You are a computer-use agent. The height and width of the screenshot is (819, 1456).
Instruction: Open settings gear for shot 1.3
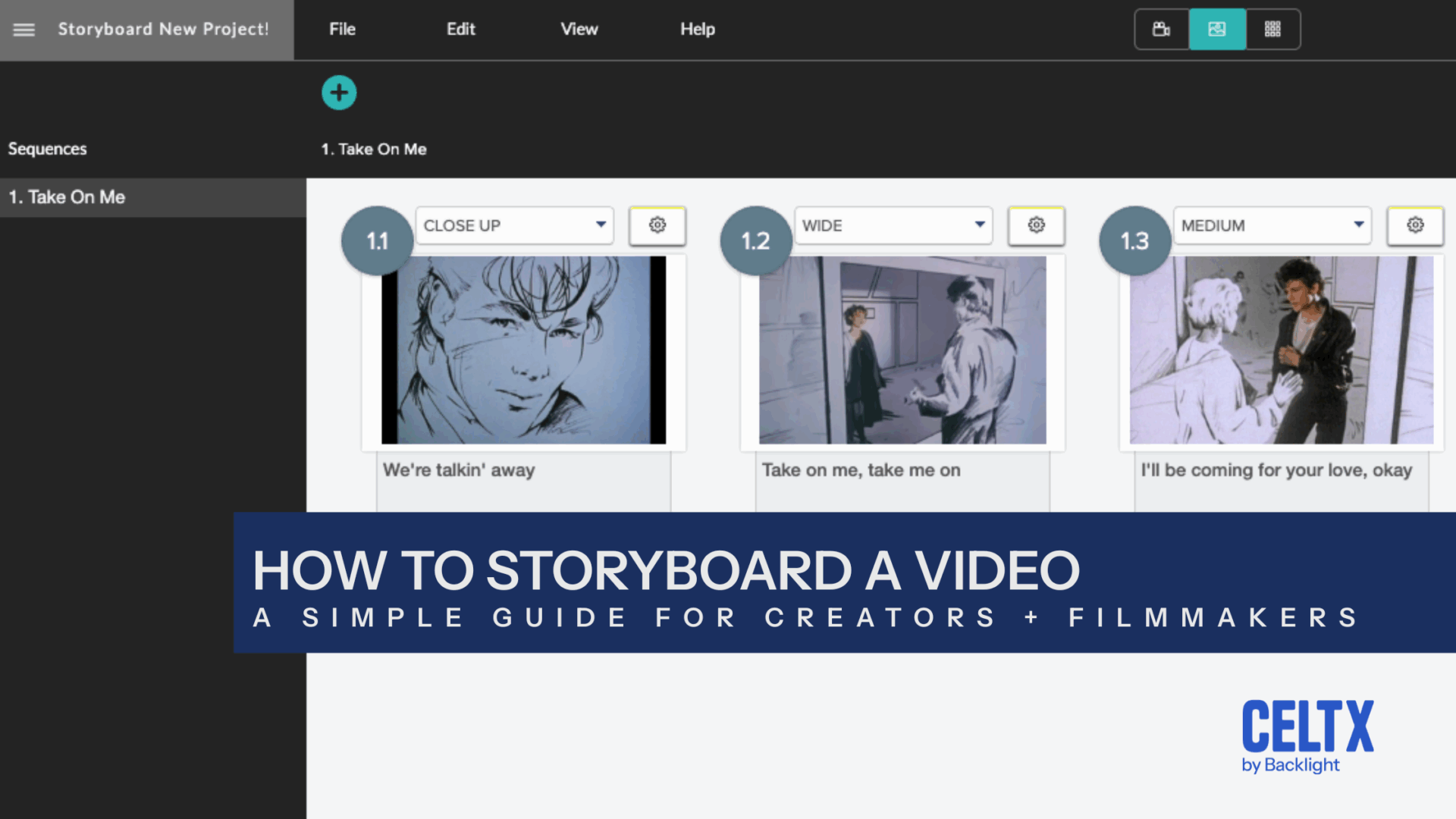[x=1415, y=225]
